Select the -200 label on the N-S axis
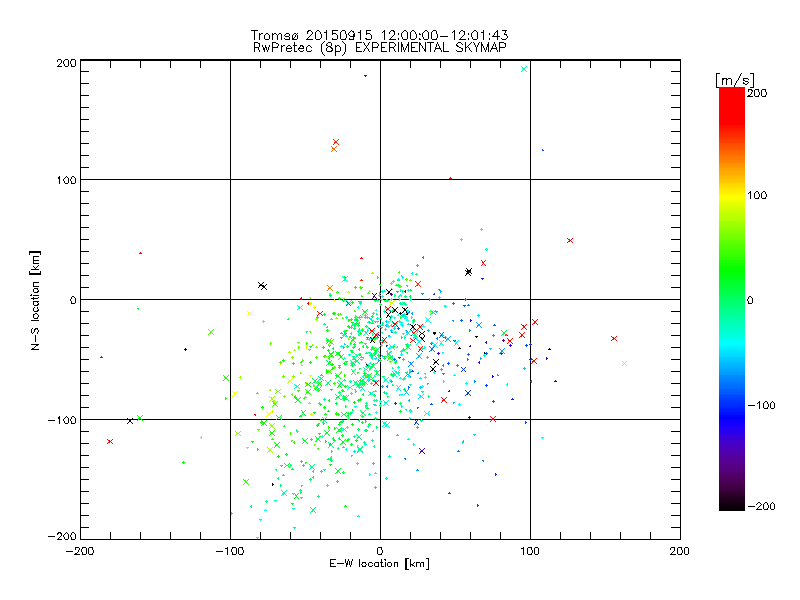Viewport: 800px width, 600px height. click(62, 536)
